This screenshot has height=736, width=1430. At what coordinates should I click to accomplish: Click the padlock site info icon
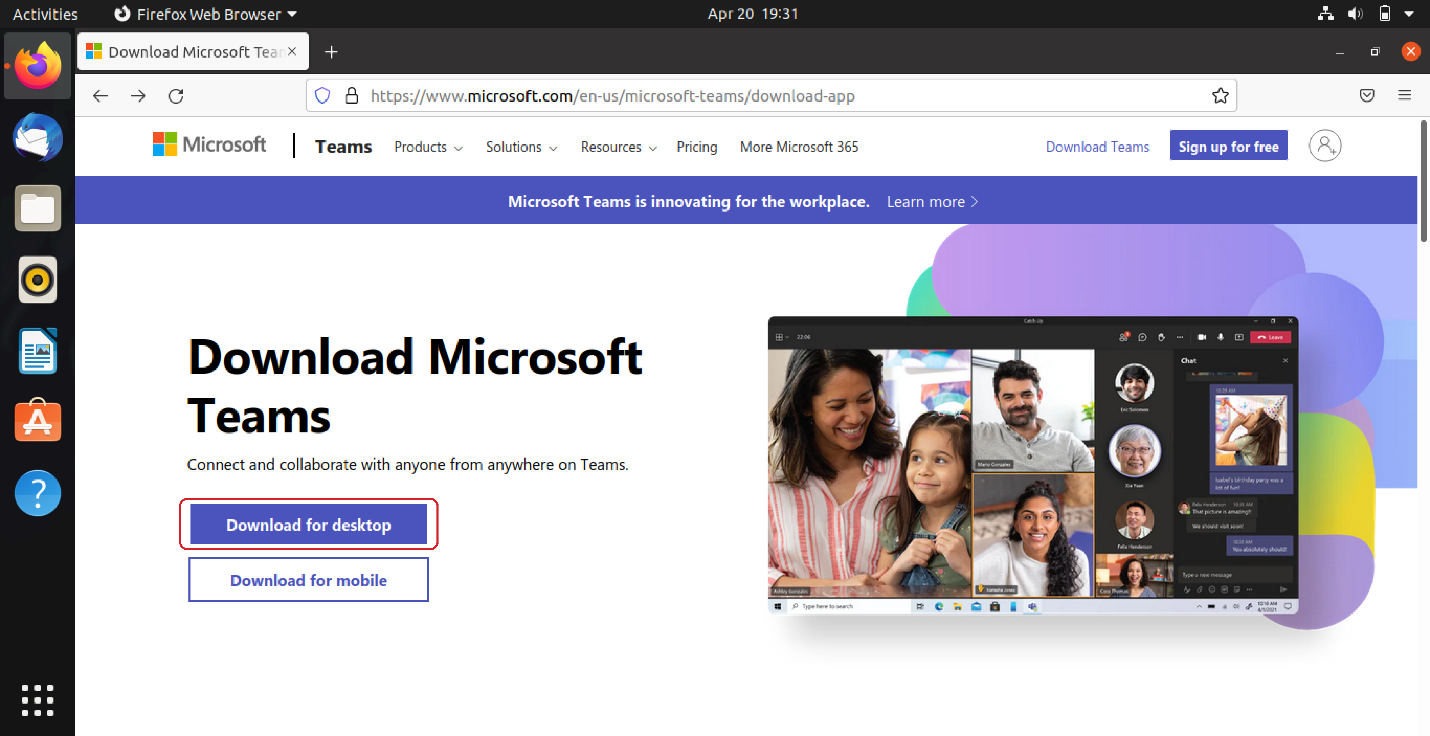[x=351, y=96]
